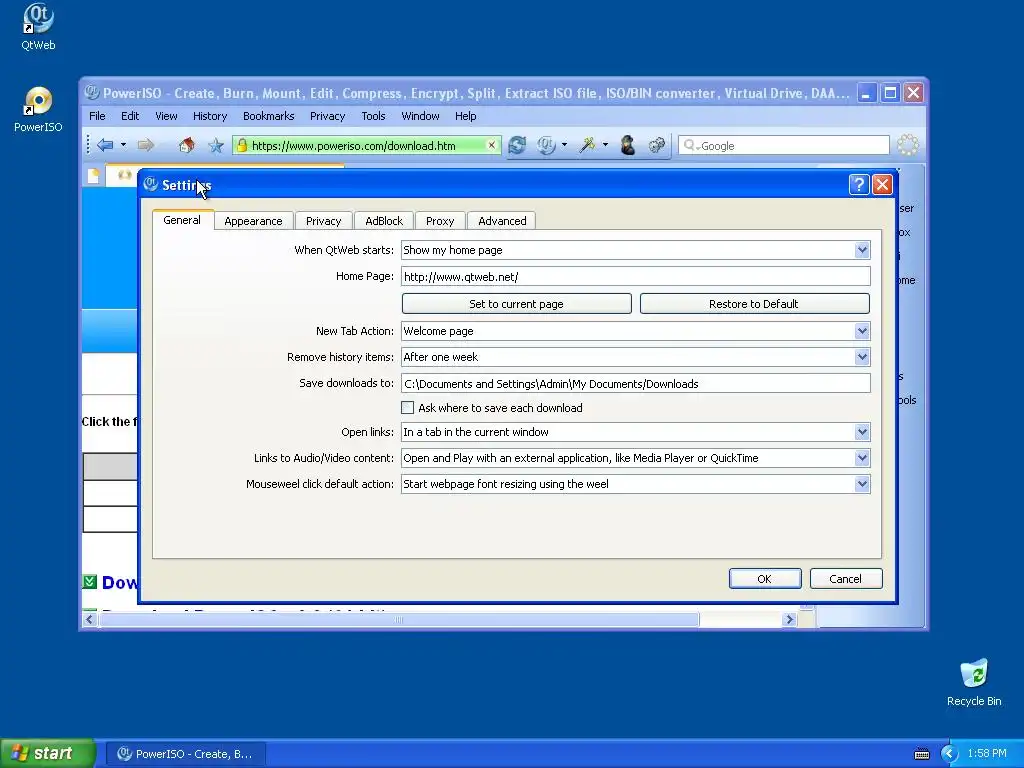Screen dimensions: 1024x768
Task: Click the Reload page icon
Action: click(517, 145)
